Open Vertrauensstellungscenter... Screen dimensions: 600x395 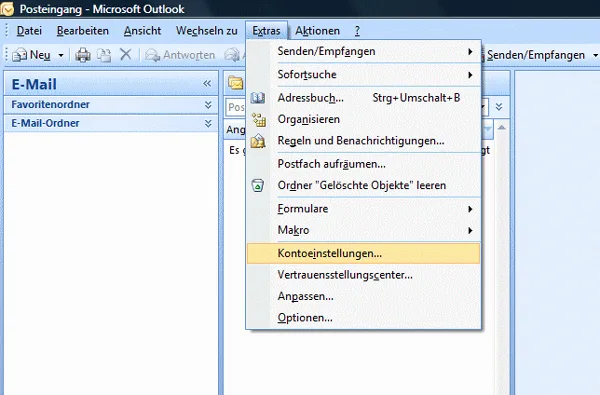364,275
